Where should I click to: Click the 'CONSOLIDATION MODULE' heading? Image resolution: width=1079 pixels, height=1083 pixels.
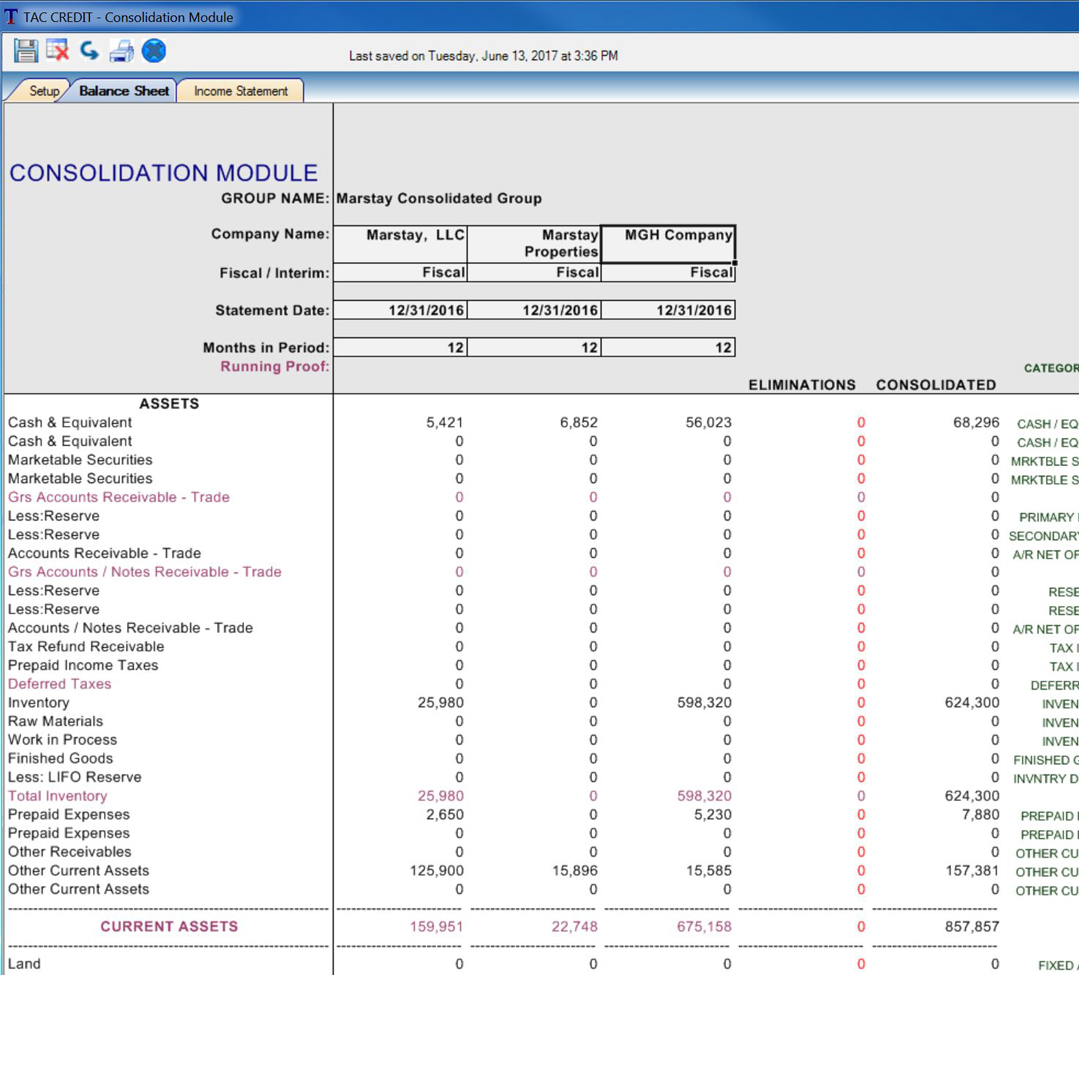click(x=163, y=173)
